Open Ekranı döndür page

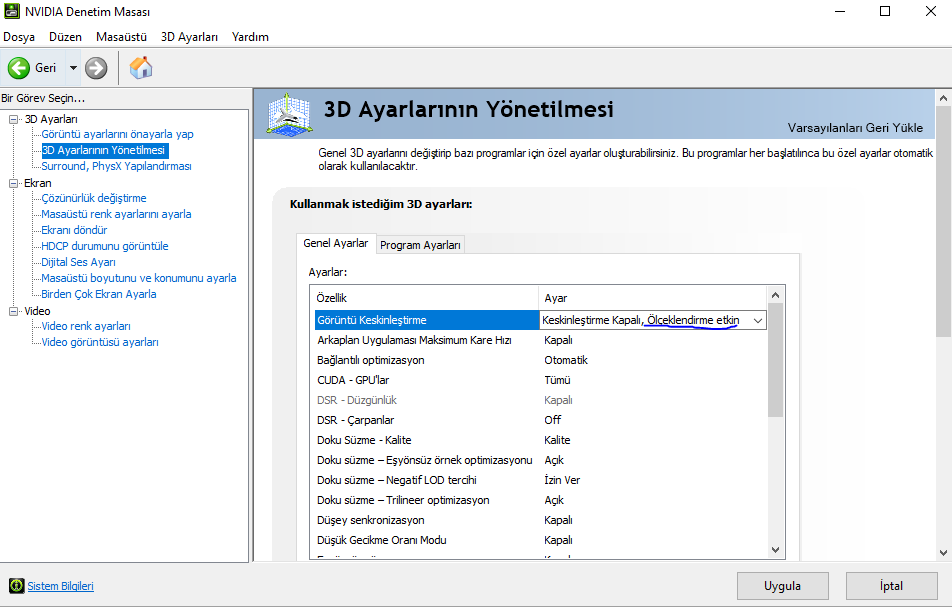74,230
